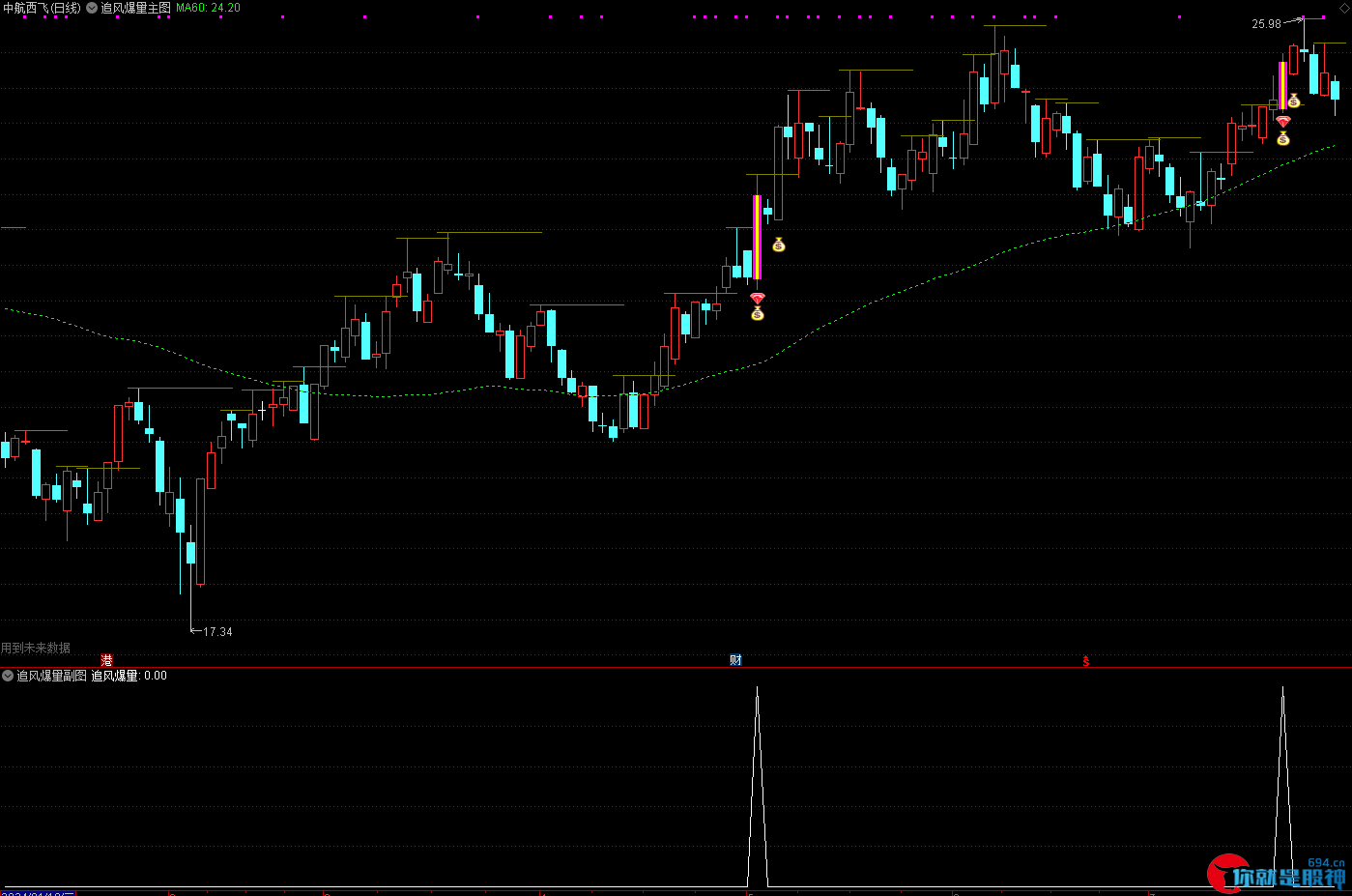Click the second white spike in sub-chart
Viewport: 1352px width, 896px height.
(x=1282, y=785)
